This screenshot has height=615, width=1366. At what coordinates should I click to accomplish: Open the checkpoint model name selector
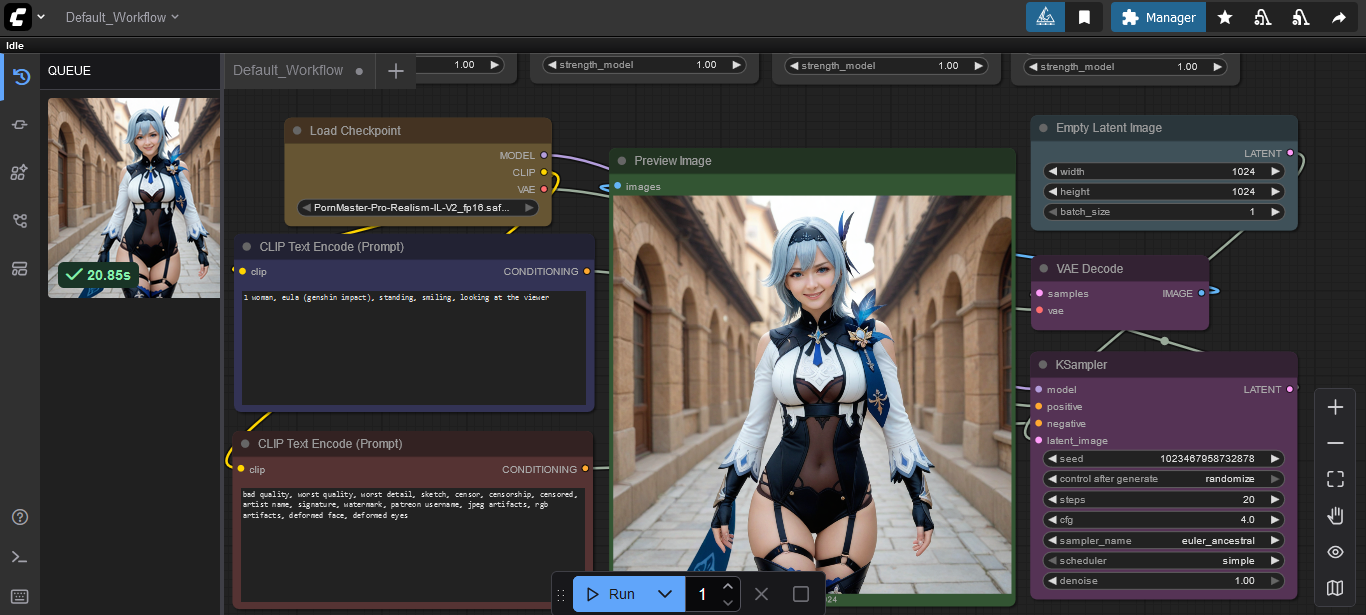point(418,208)
